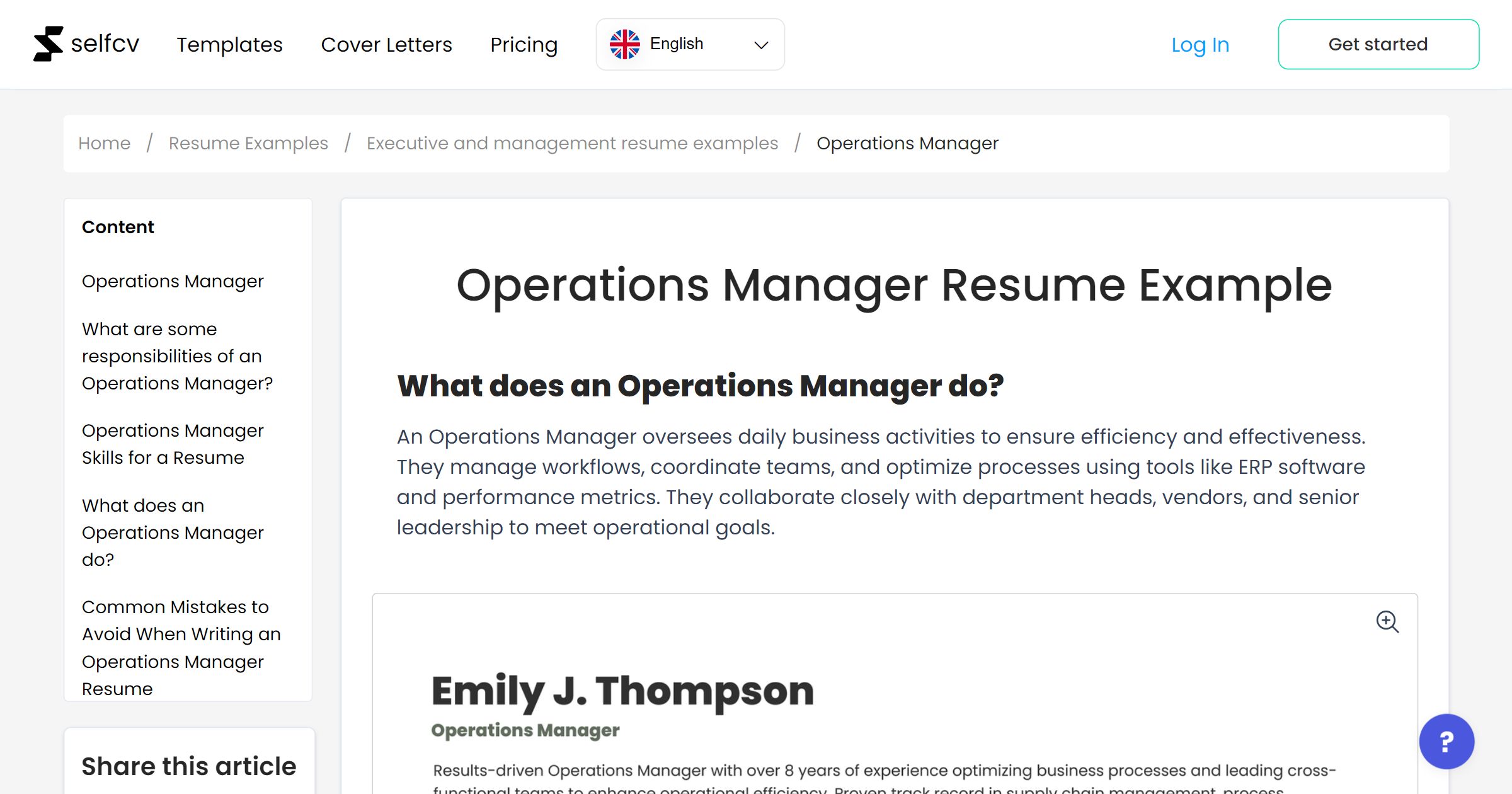This screenshot has width=1512, height=794.
Task: Click Operations Manager breadcrumb text
Action: [907, 143]
